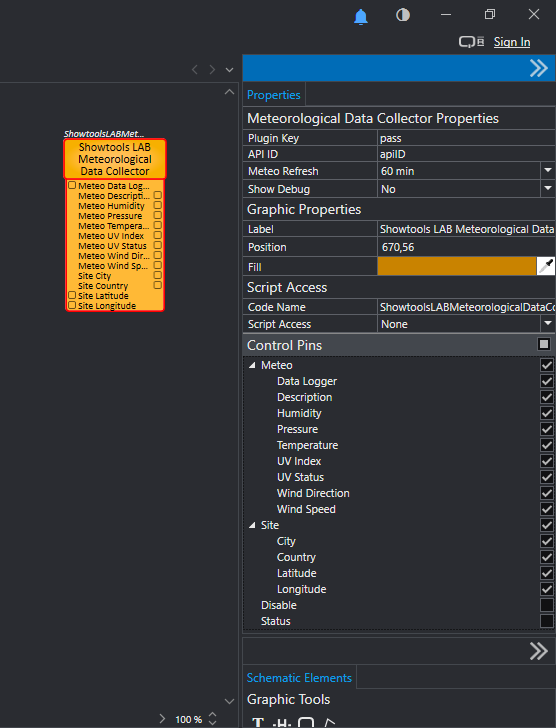
Task: Edit the Code Name field
Action: click(466, 307)
